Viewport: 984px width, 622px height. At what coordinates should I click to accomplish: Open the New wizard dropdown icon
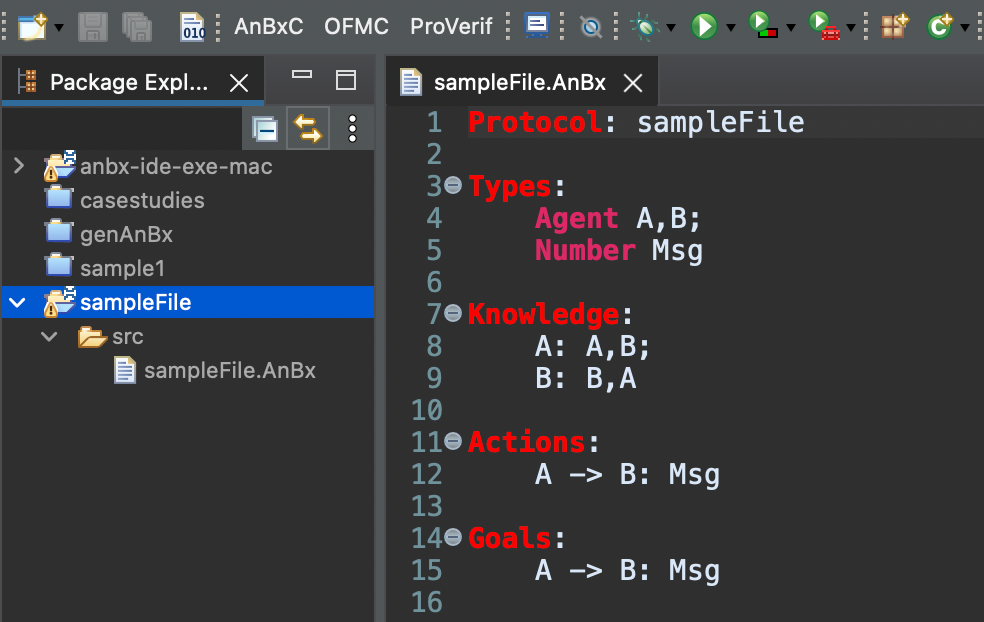tap(58, 27)
